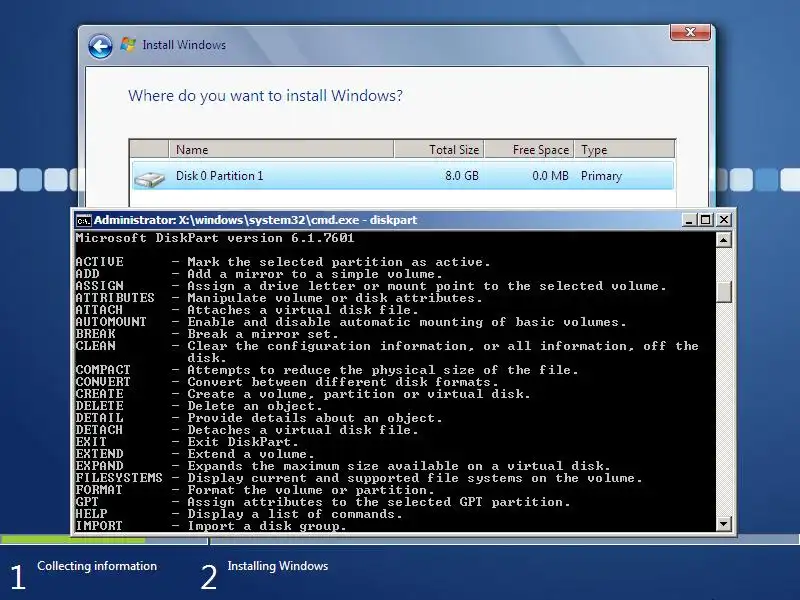Sort by the Total Size column header

tap(439, 149)
